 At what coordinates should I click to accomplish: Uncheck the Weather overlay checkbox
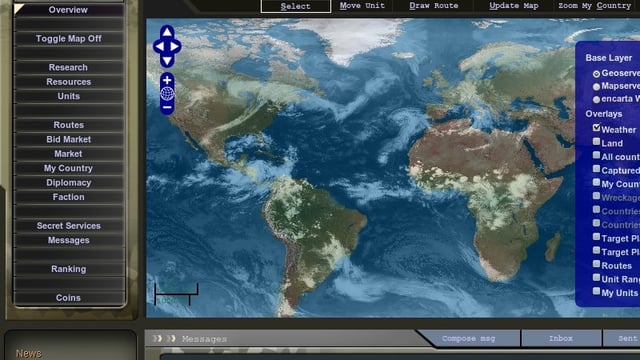pos(596,128)
